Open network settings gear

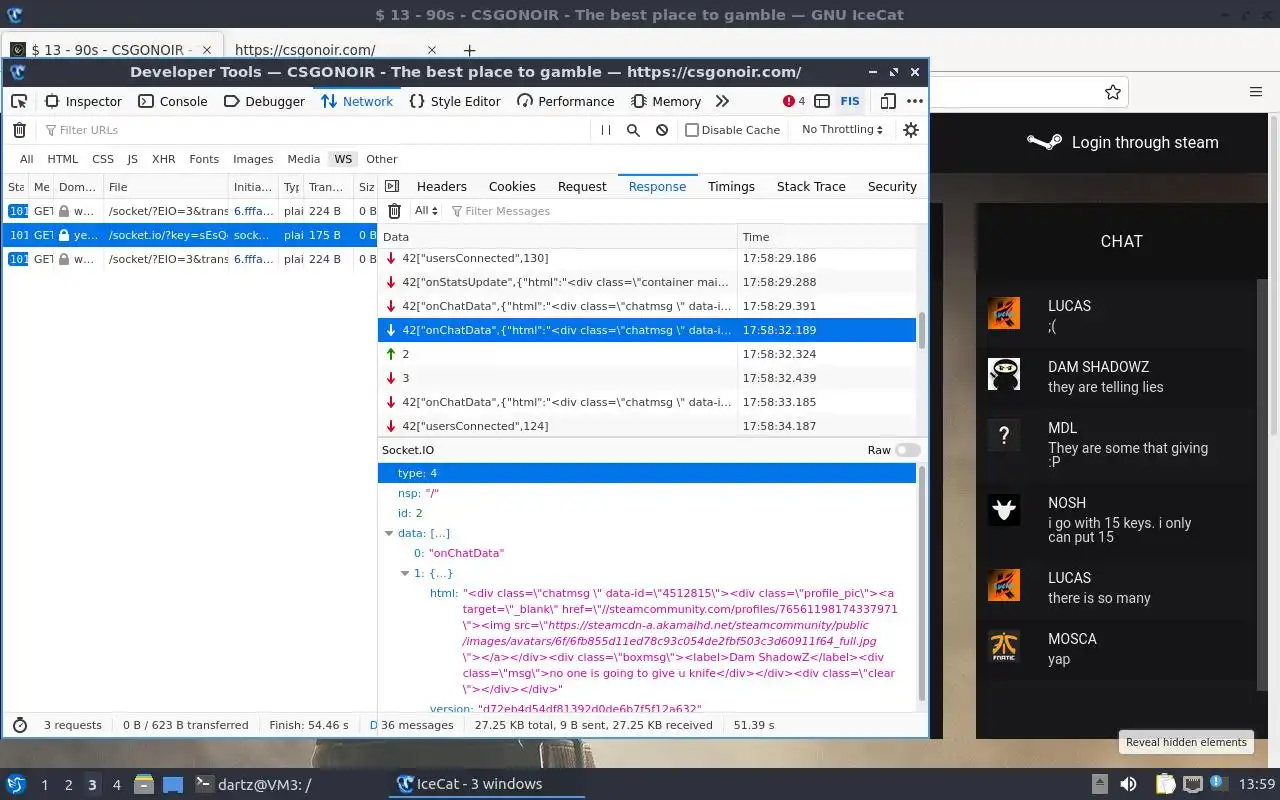(911, 130)
